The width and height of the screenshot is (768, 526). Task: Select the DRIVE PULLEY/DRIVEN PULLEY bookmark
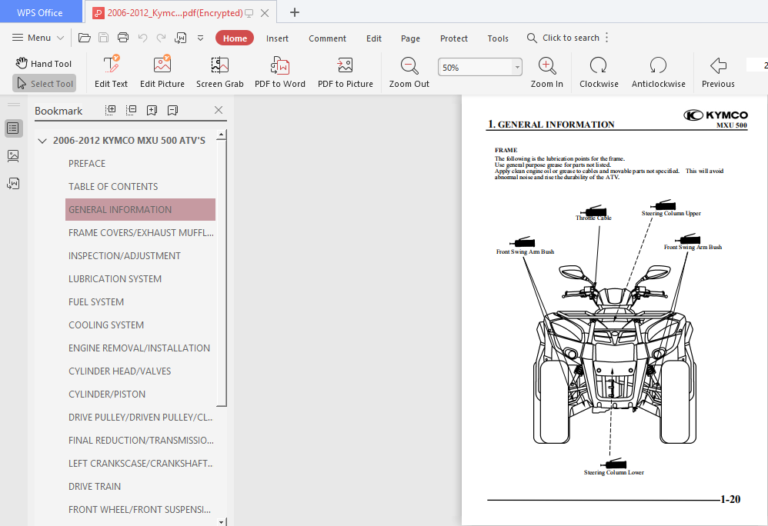click(x=141, y=417)
